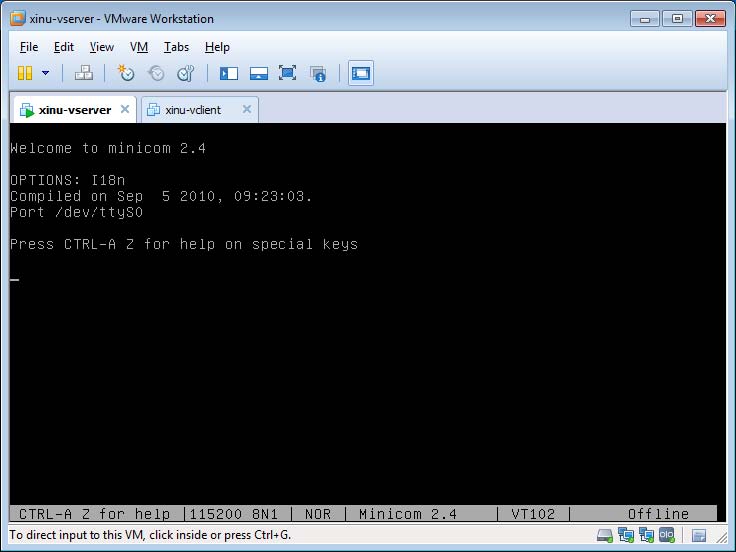
Task: Toggle the thumbnail bar icon
Action: point(259,73)
